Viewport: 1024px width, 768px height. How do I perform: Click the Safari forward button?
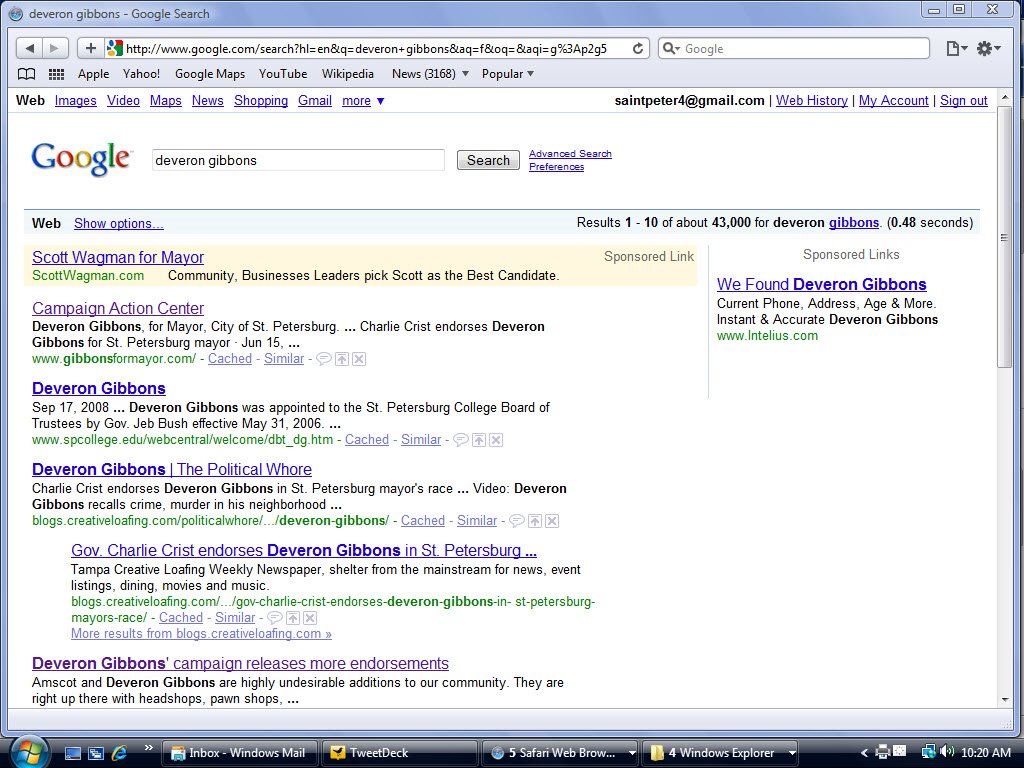click(x=55, y=48)
